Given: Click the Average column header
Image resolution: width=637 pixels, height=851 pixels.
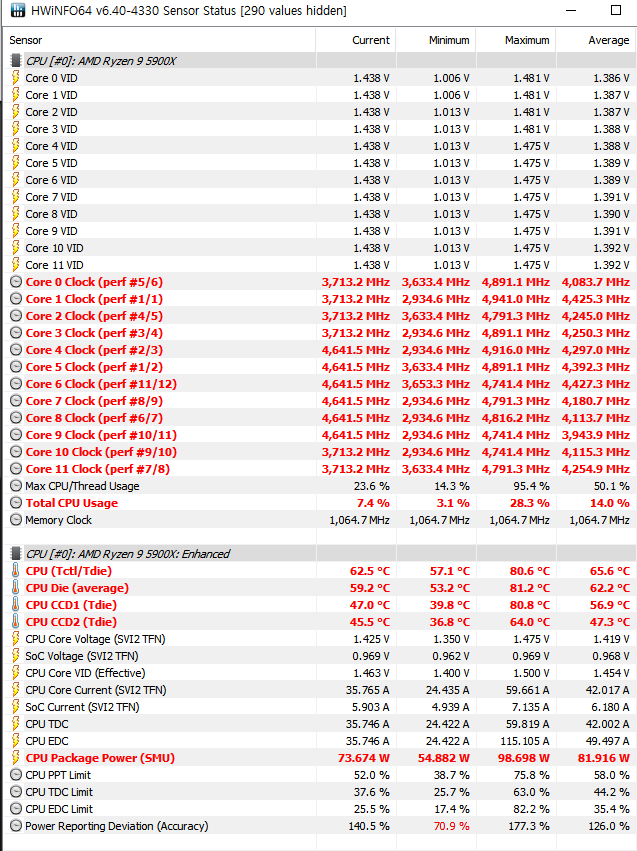Looking at the screenshot, I should [608, 40].
